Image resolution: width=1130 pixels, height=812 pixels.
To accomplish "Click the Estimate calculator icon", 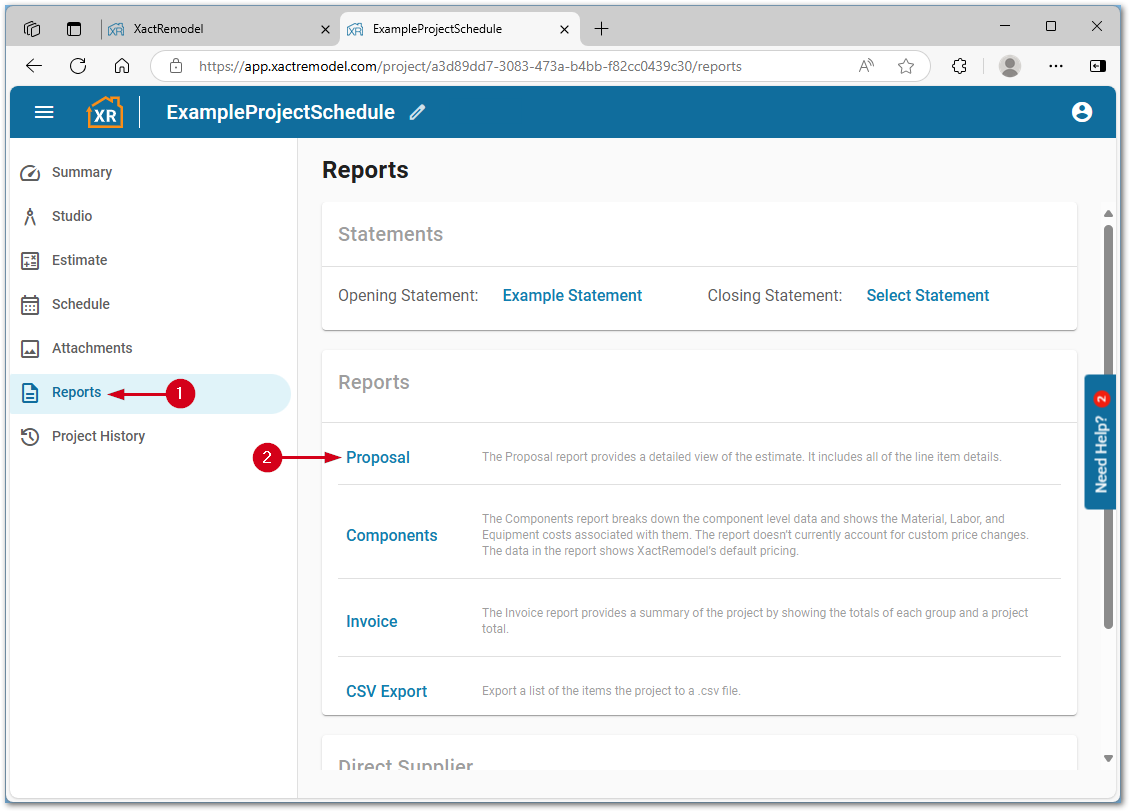I will (x=30, y=261).
